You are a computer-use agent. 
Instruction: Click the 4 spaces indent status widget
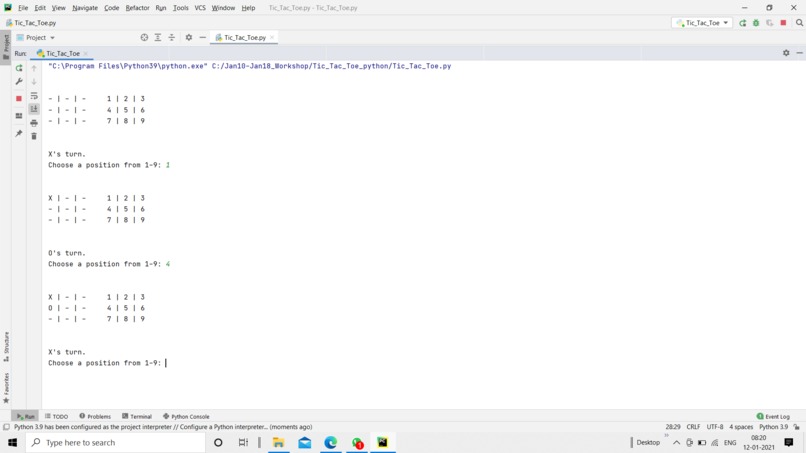click(x=741, y=427)
